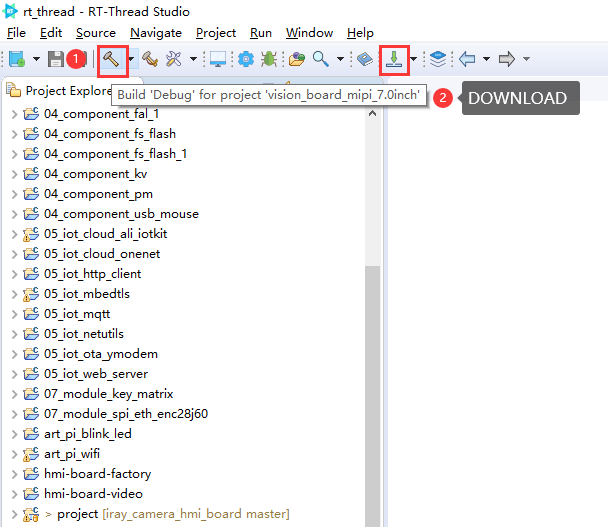The height and width of the screenshot is (527, 608).
Task: Click the 04_component_kv folder icon
Action: coord(31,174)
